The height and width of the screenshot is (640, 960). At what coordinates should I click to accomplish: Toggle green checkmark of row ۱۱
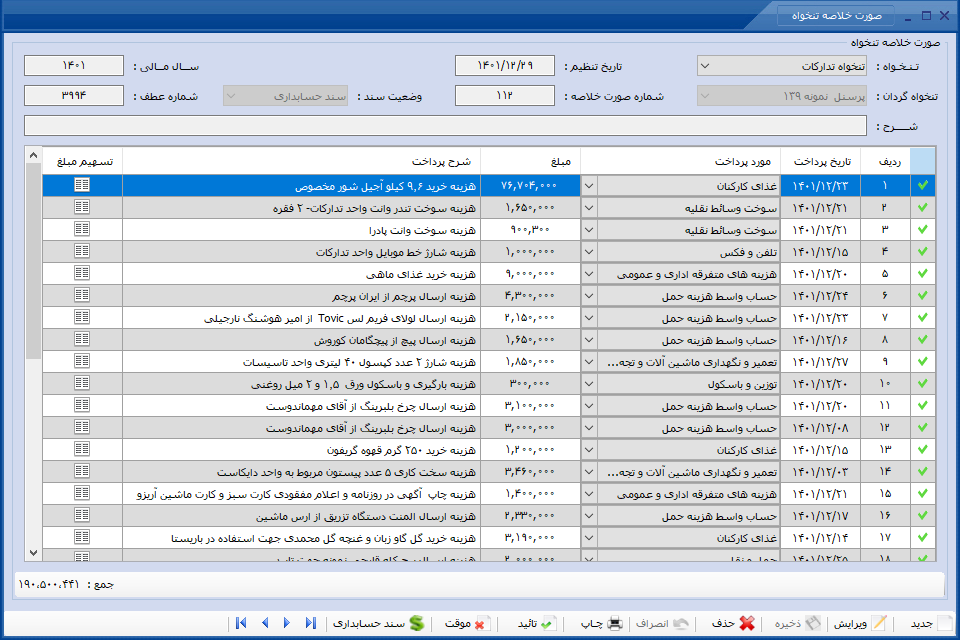[x=923, y=405]
